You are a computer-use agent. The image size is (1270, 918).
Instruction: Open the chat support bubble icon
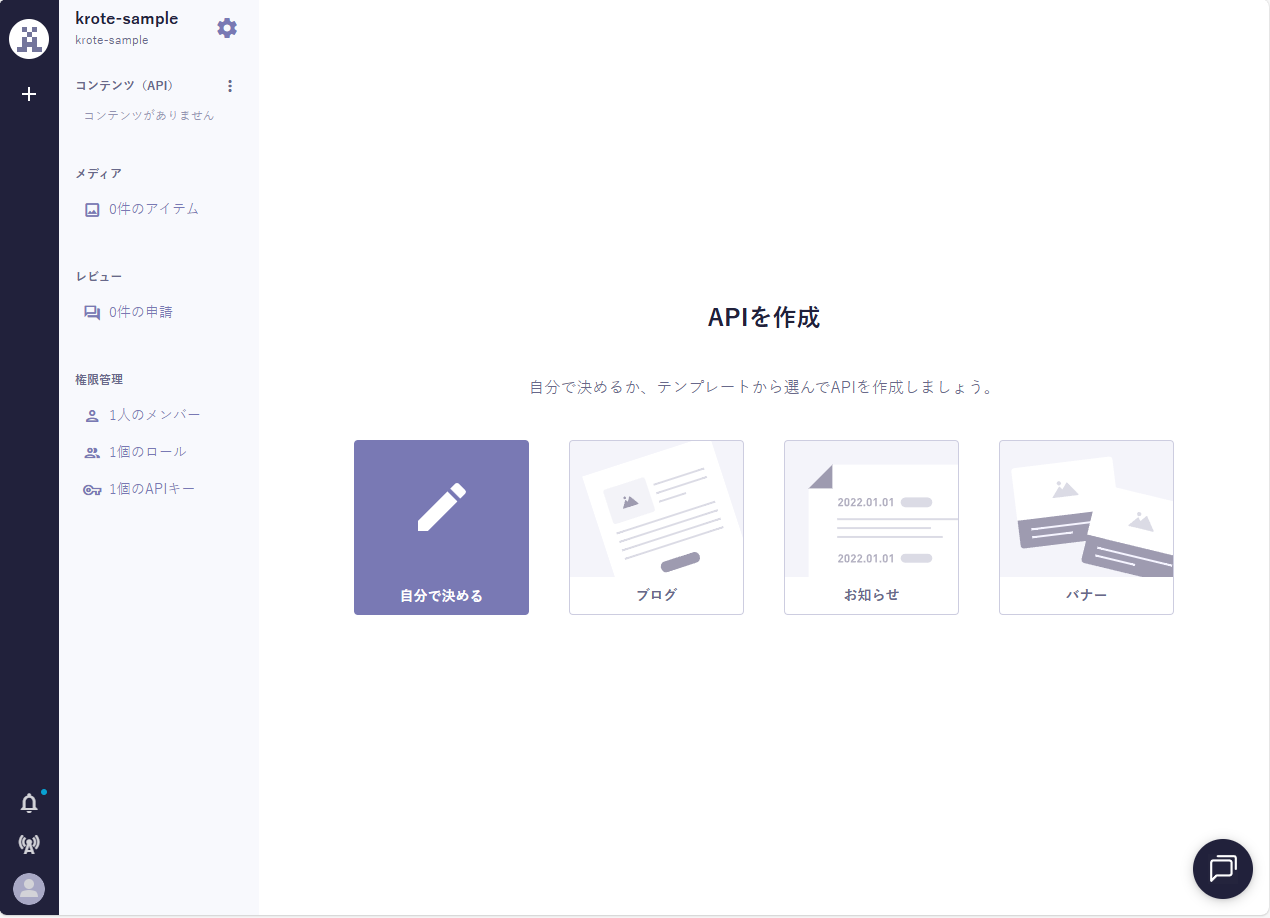point(1222,869)
